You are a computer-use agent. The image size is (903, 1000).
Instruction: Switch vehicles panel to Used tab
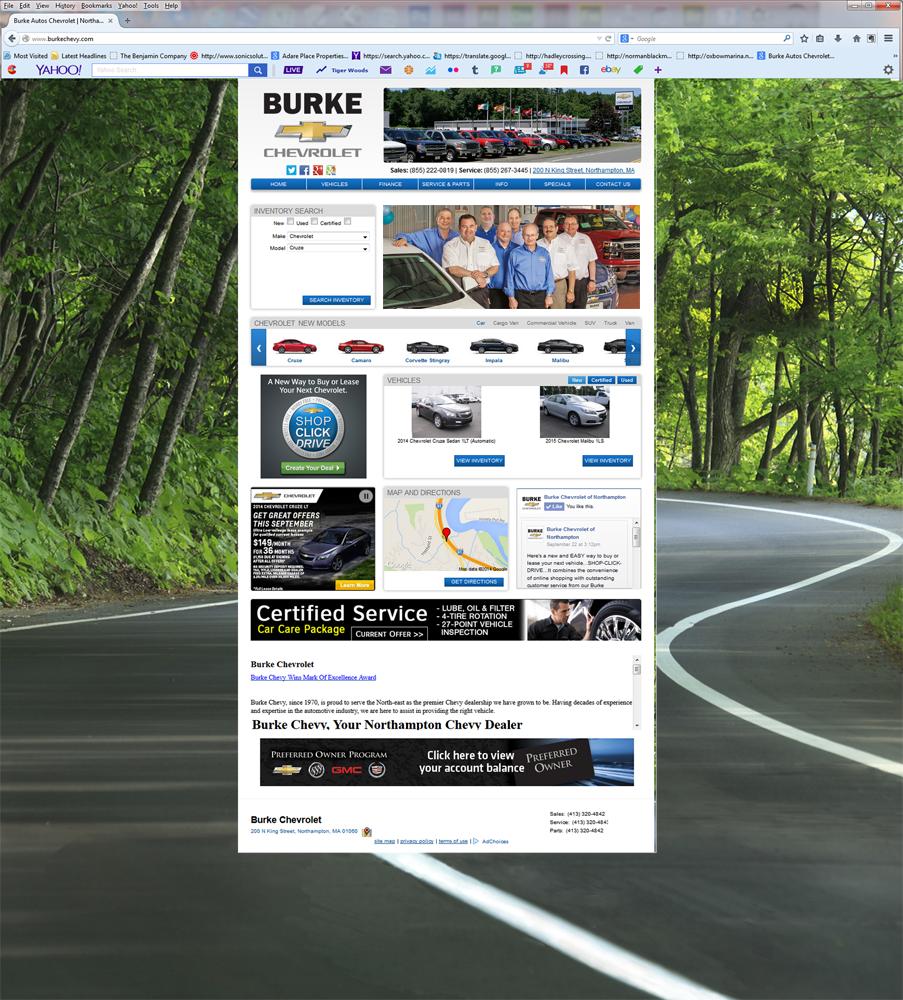tap(627, 380)
